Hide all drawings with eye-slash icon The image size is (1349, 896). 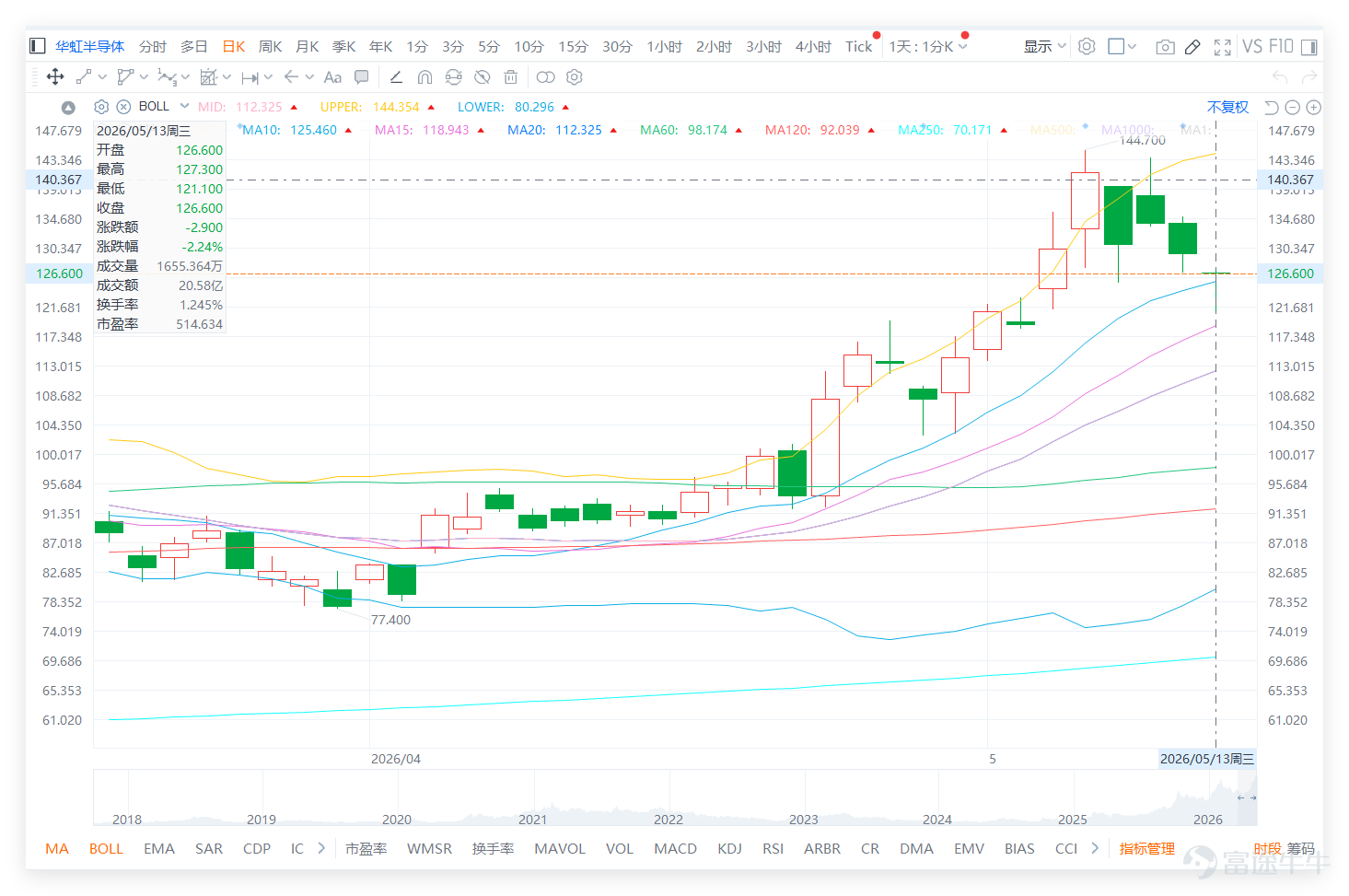pyautogui.click(x=482, y=76)
